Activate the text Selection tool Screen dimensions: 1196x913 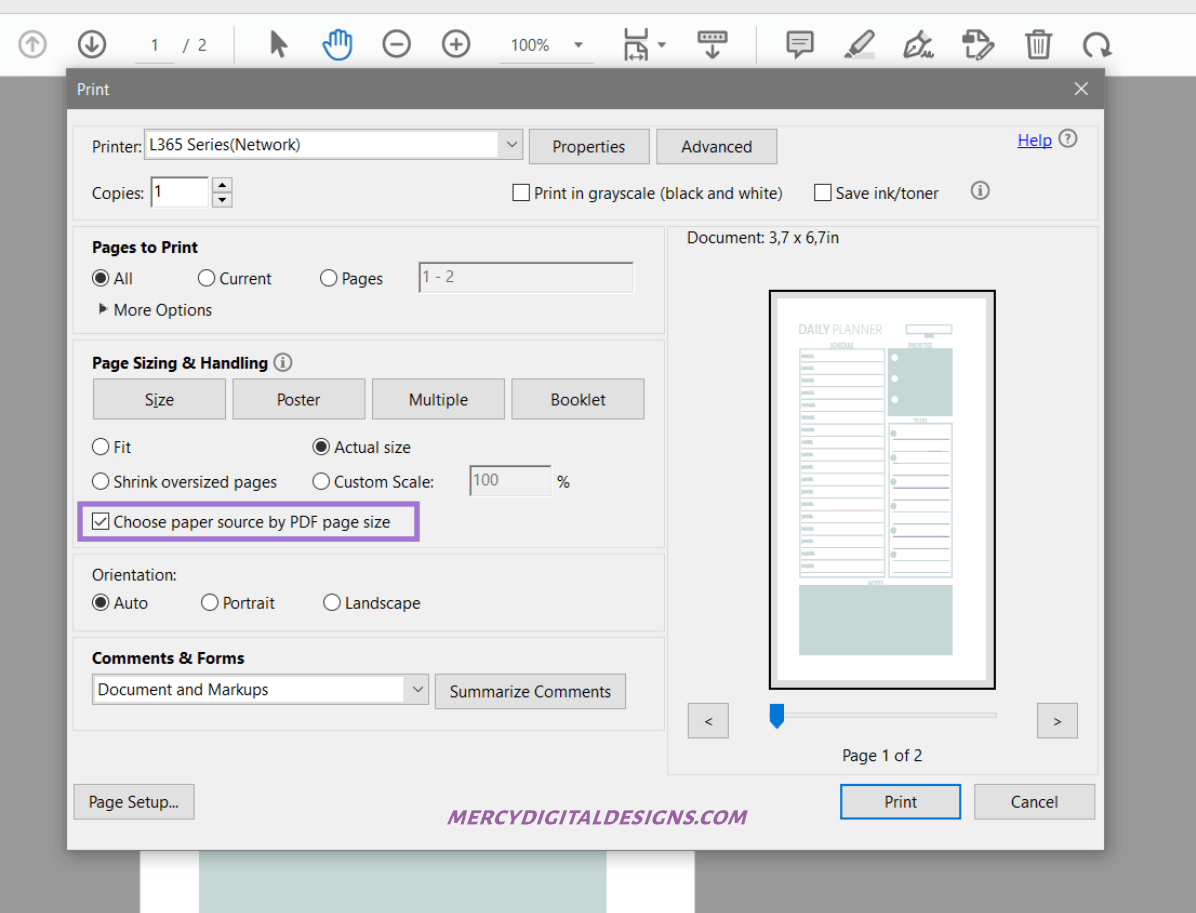point(277,43)
